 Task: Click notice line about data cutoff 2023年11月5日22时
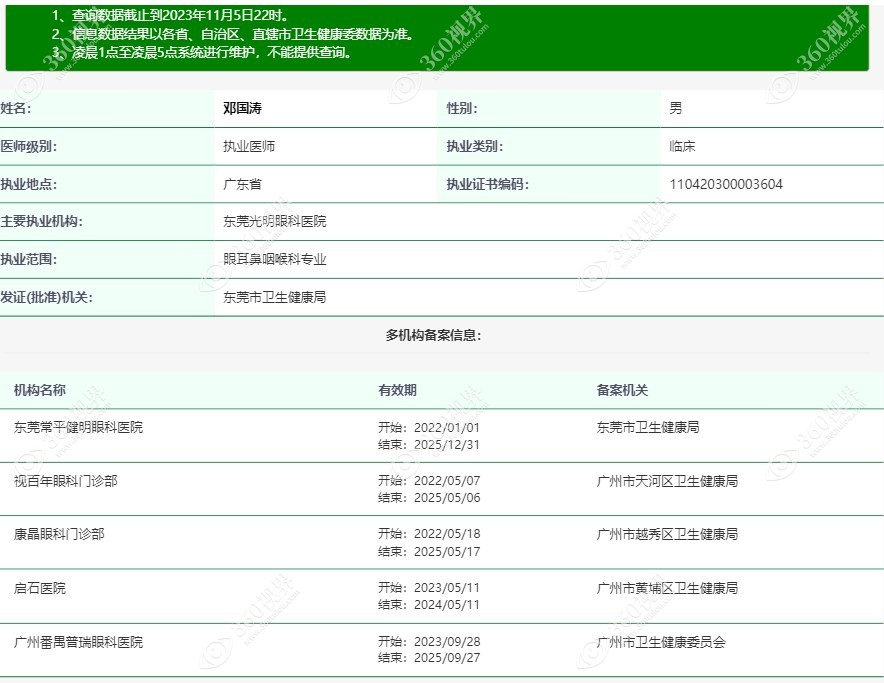coord(171,15)
